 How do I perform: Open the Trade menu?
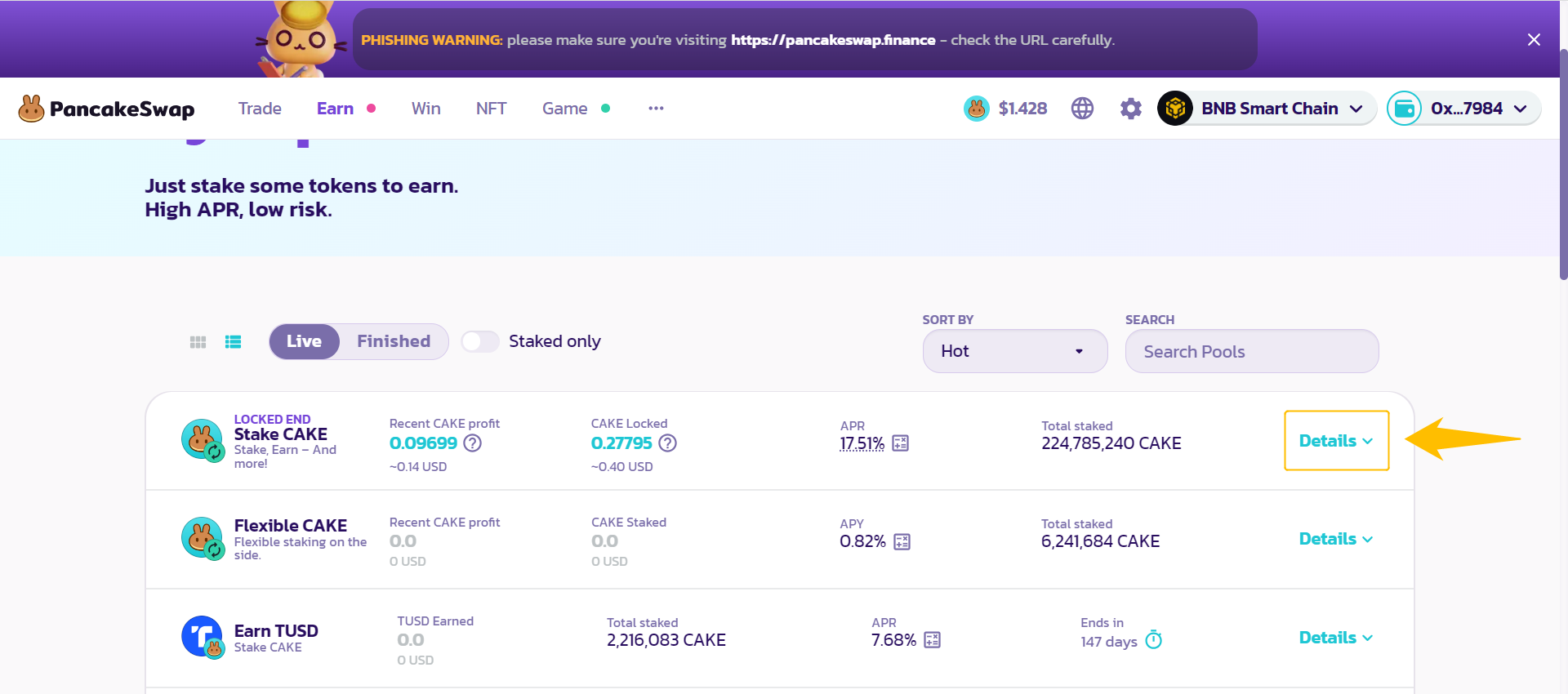point(260,109)
